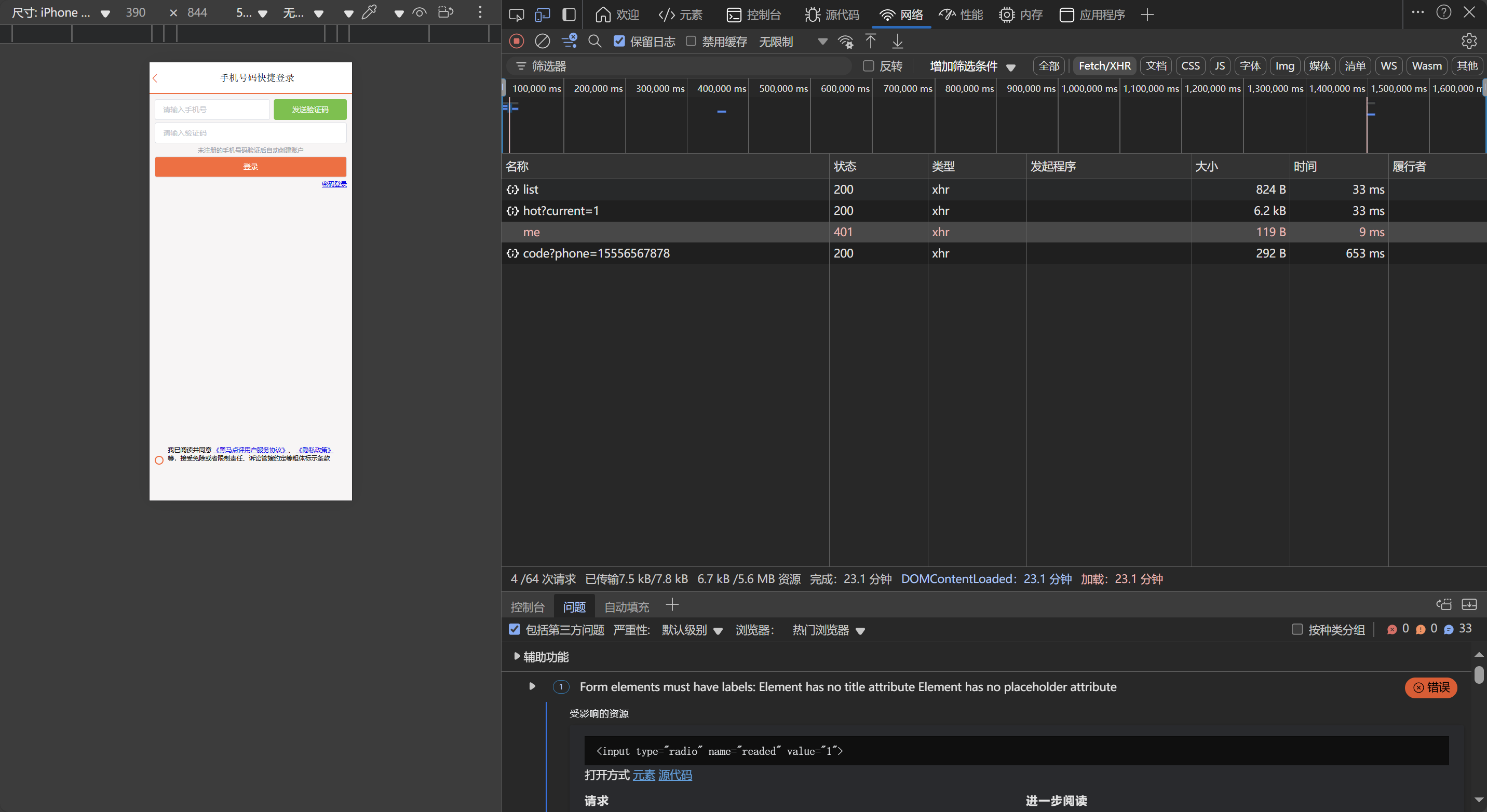Viewport: 1487px width, 812px height.
Task: Expand the 辅助功能 issues group
Action: [517, 656]
